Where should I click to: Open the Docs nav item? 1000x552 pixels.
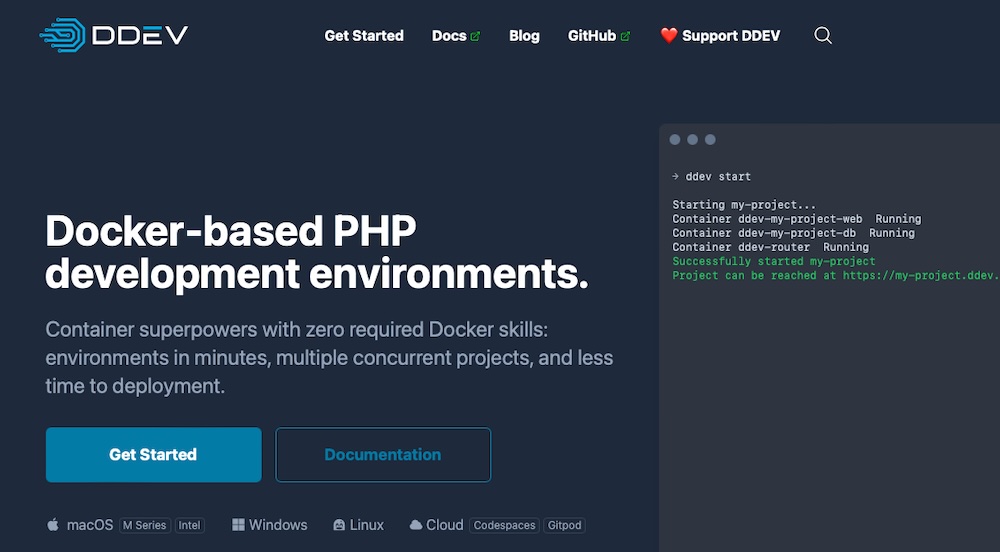point(455,36)
